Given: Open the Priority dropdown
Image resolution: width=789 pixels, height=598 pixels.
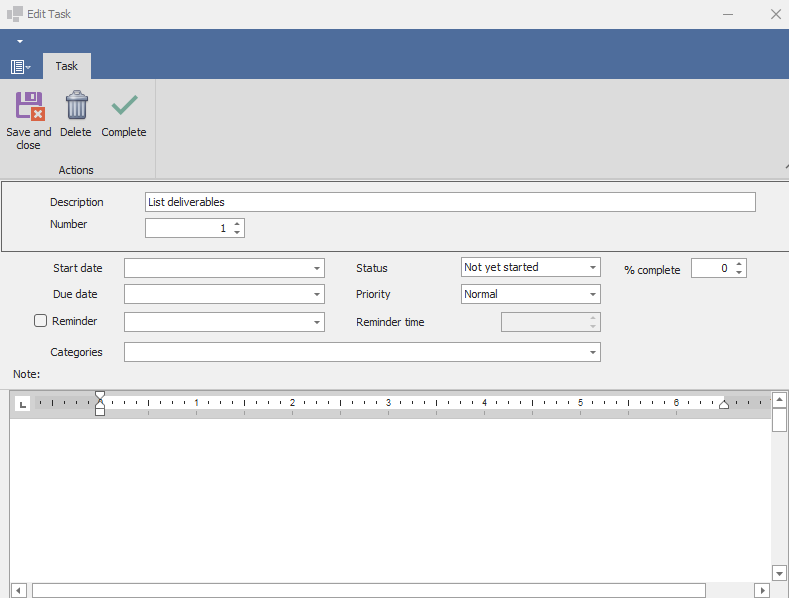Looking at the screenshot, I should pyautogui.click(x=593, y=295).
